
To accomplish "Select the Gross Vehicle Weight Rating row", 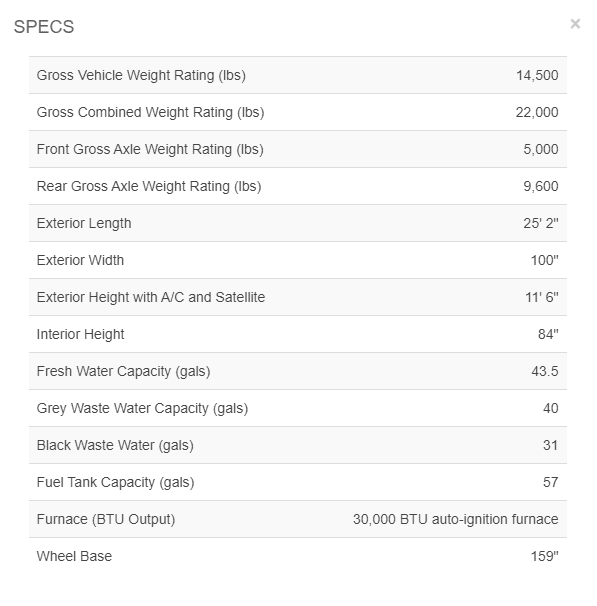I will [x=298, y=75].
